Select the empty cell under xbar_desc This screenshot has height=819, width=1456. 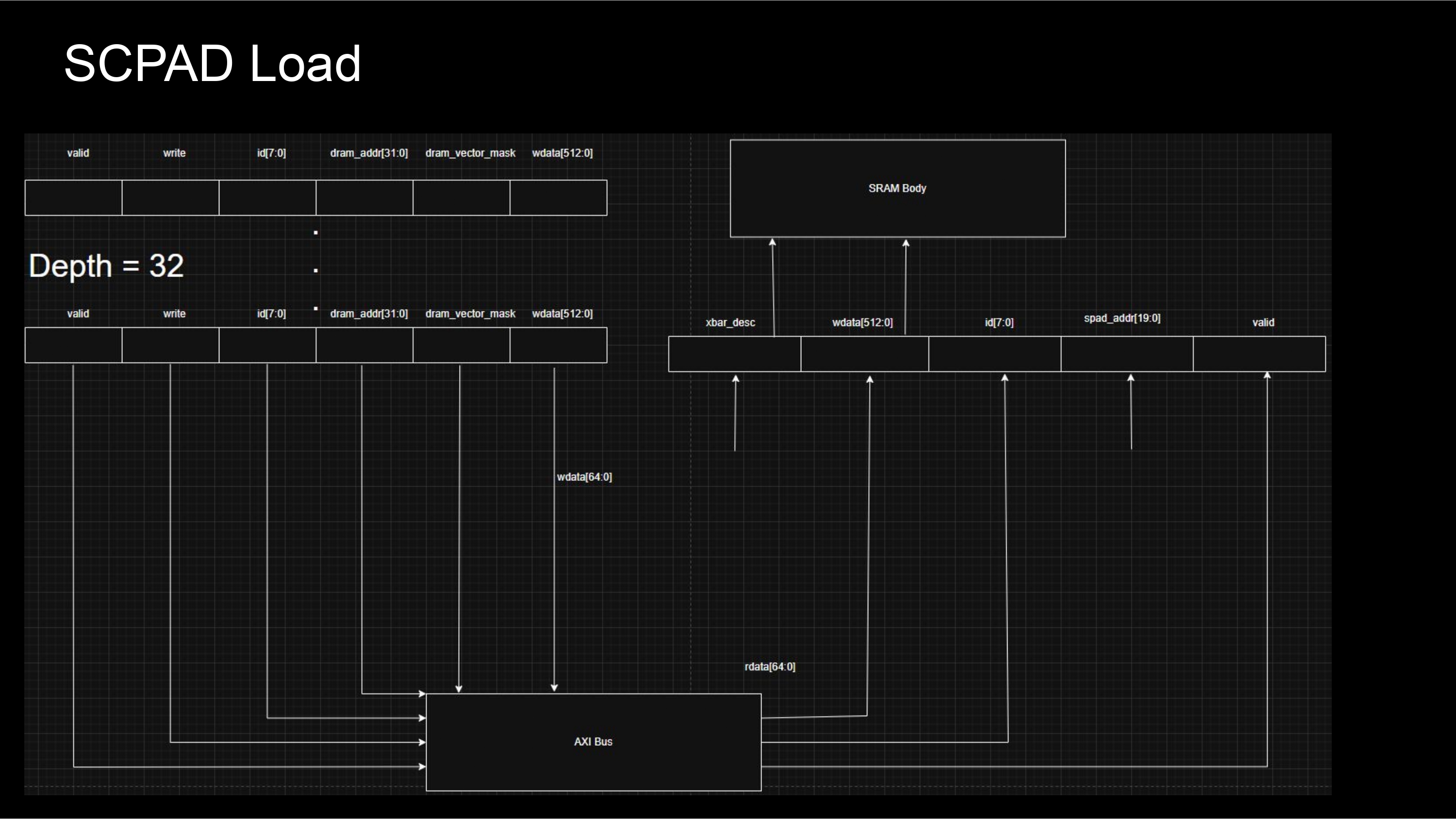point(734,354)
